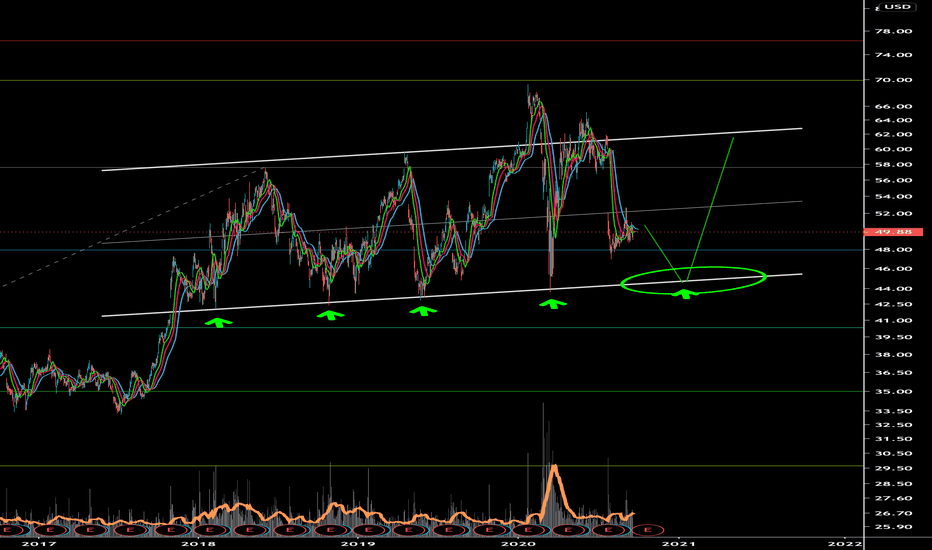Click the 2020 label on time axis
The height and width of the screenshot is (550, 932).
tap(518, 543)
